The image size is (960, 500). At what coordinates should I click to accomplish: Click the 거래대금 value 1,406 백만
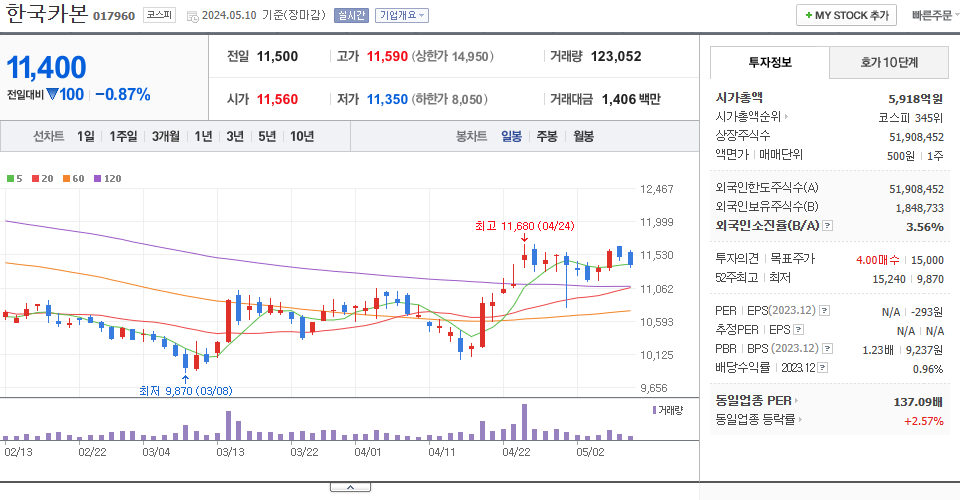click(x=631, y=99)
